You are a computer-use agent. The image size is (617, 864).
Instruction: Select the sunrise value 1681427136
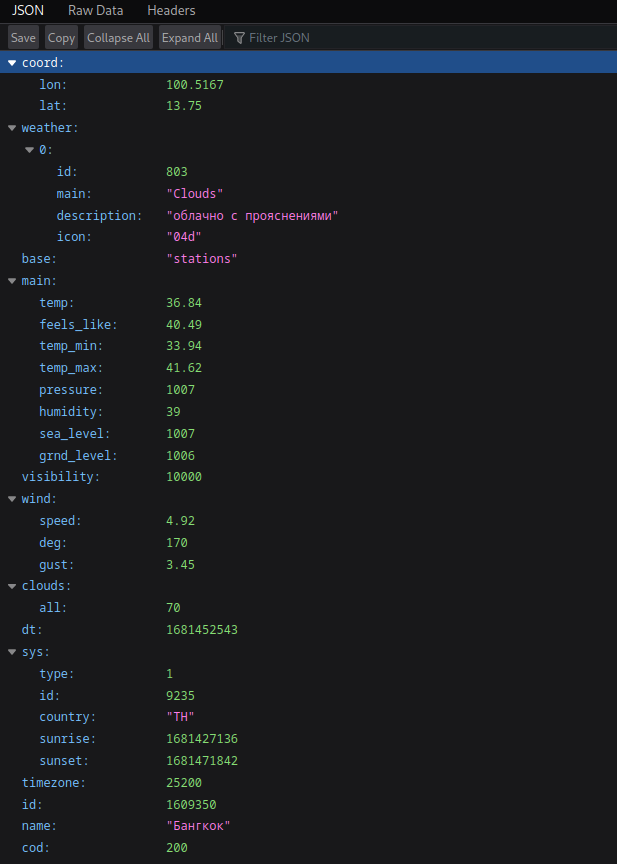202,738
